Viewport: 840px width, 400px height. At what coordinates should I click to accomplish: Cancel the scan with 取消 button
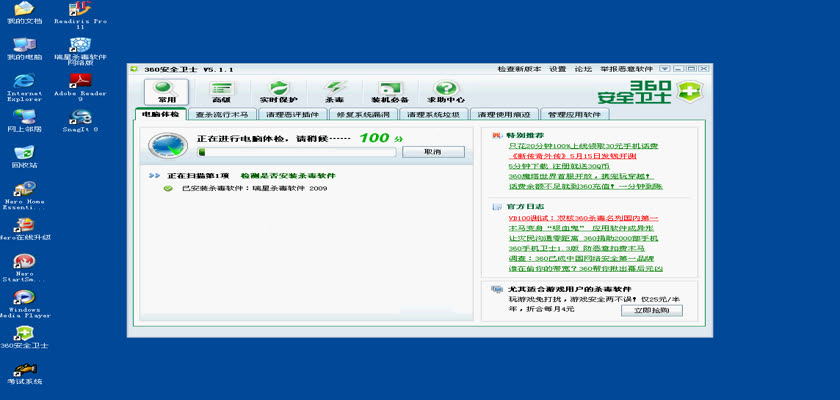tap(433, 152)
